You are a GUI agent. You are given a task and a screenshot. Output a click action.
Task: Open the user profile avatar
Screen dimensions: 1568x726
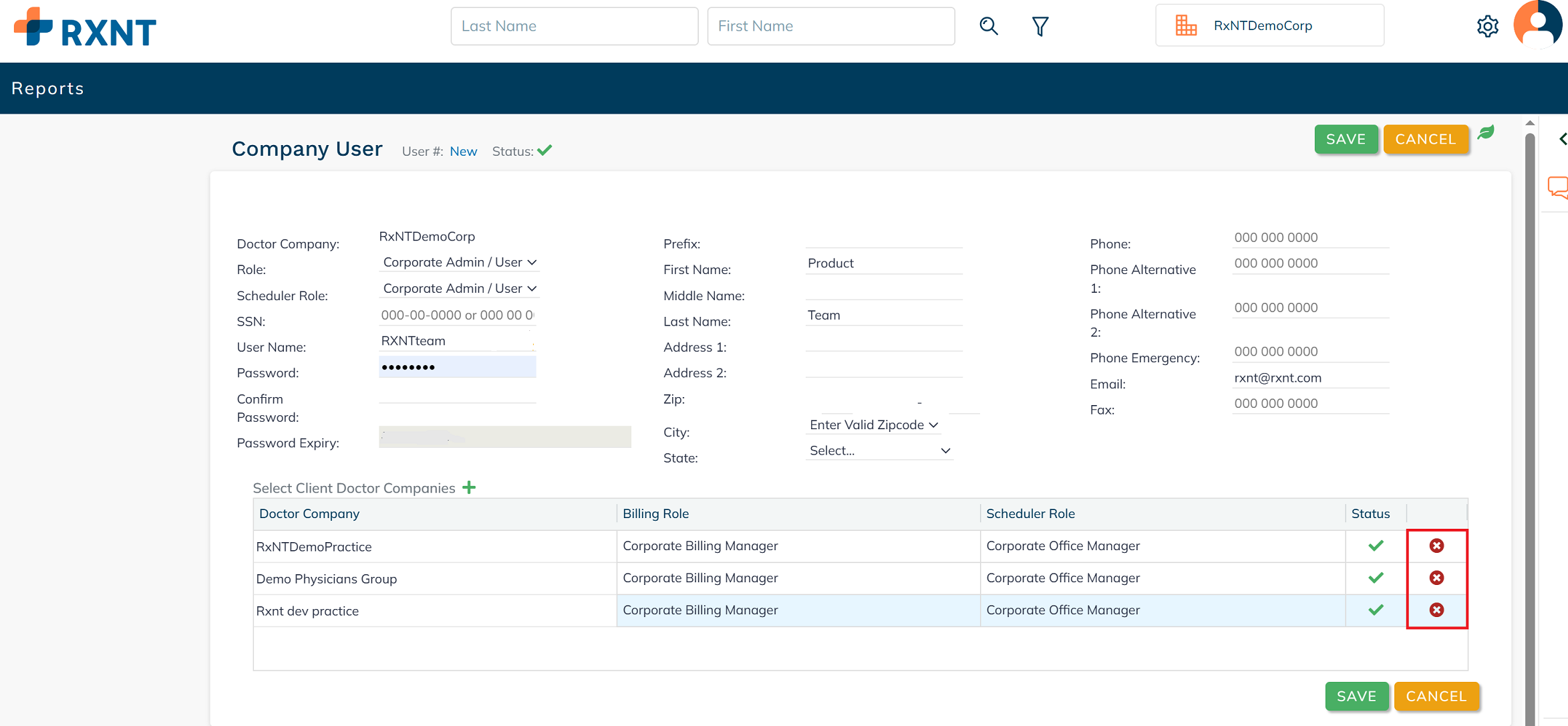tap(1538, 25)
